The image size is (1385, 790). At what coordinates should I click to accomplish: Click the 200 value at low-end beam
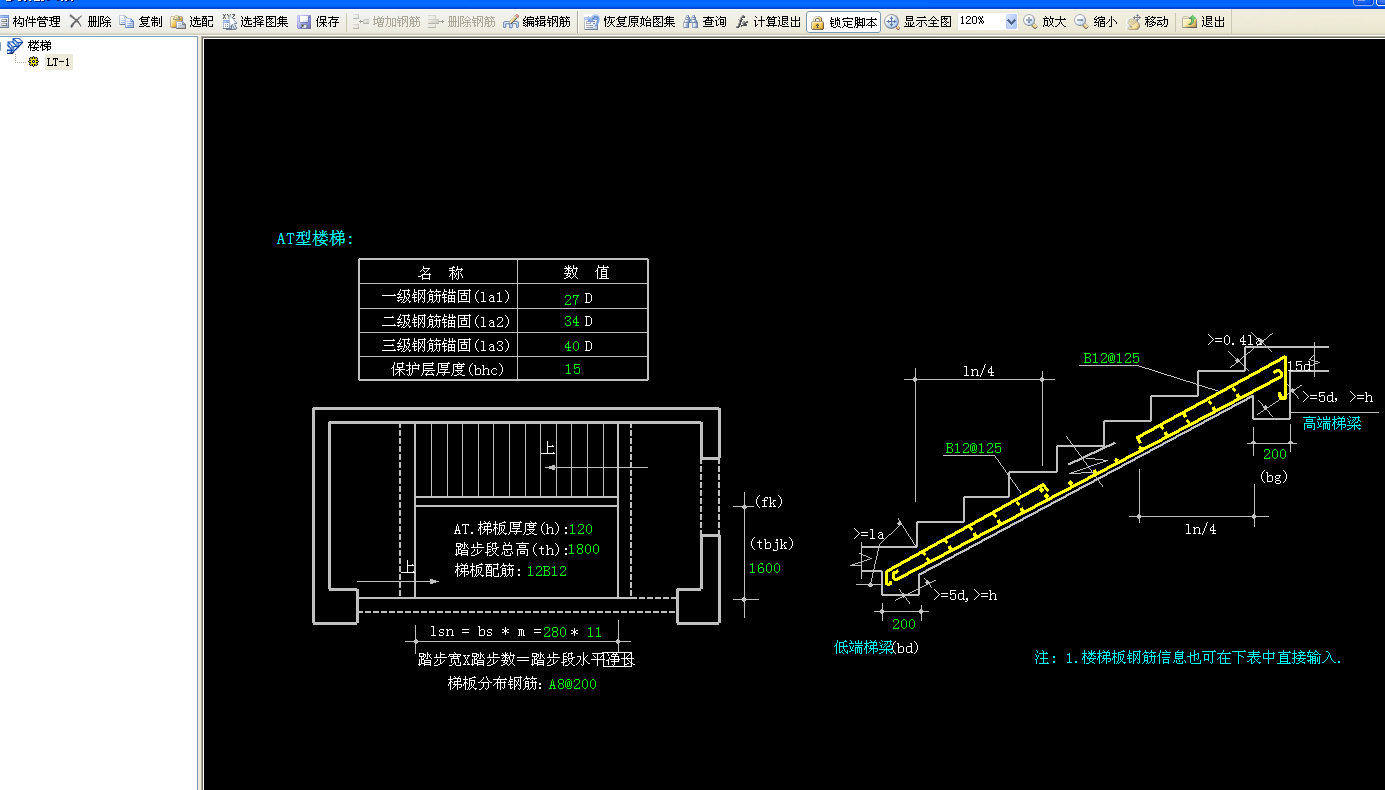click(x=904, y=624)
